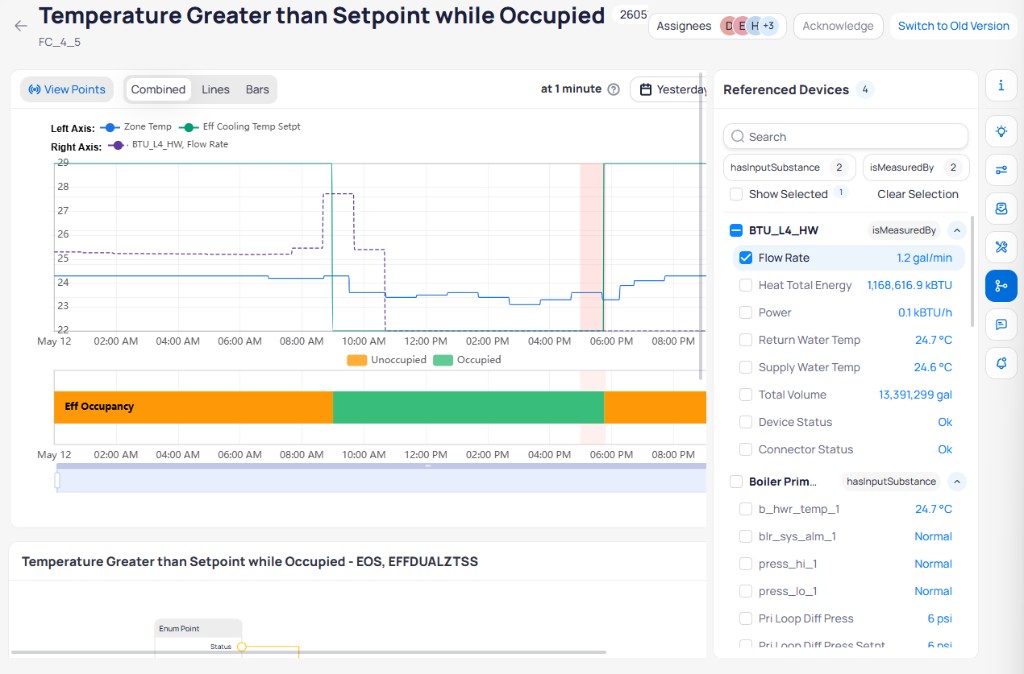The width and height of the screenshot is (1024, 674).
Task: Filter by isMeasuredBy relation chip
Action: coord(916,167)
